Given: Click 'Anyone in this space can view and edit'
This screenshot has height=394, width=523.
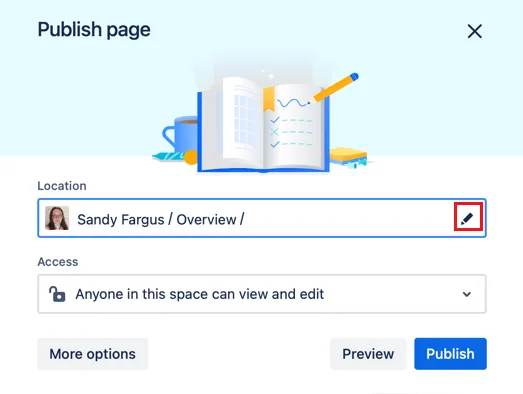Looking at the screenshot, I should [x=200, y=294].
